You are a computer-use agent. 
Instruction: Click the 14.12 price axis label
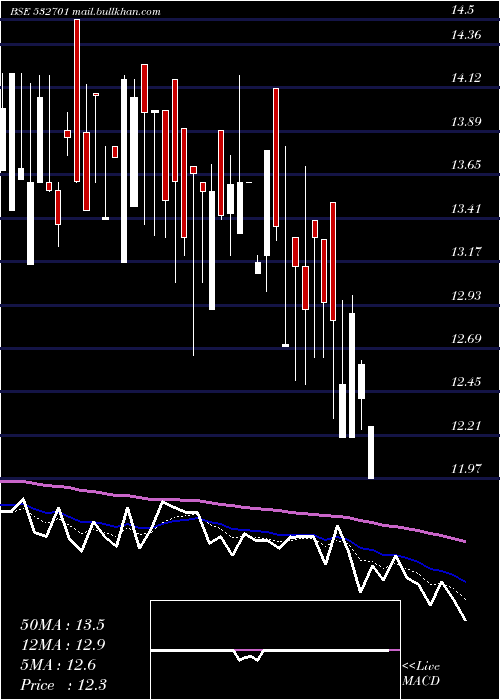coord(466,78)
